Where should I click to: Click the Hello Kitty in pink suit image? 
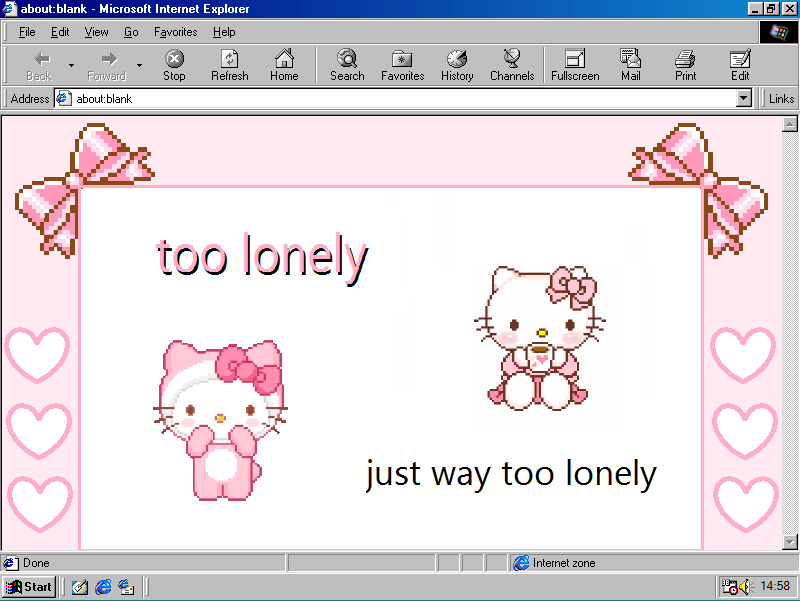point(220,419)
